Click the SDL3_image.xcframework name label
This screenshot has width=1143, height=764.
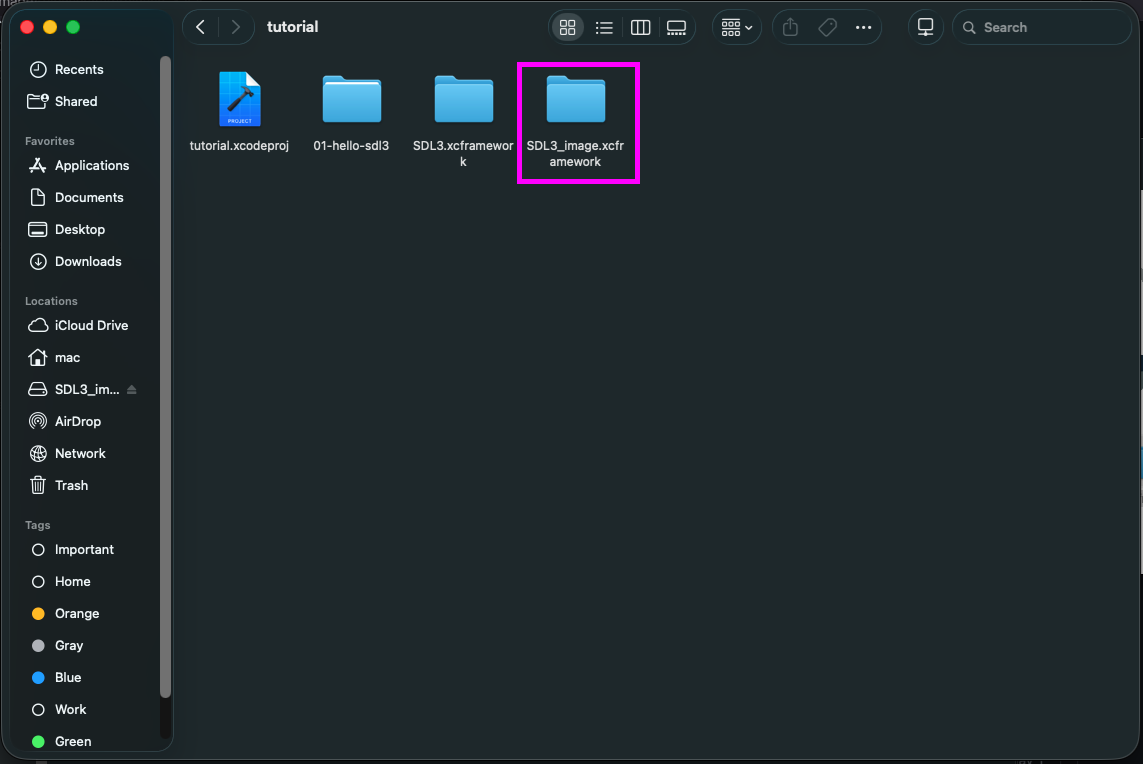575,154
